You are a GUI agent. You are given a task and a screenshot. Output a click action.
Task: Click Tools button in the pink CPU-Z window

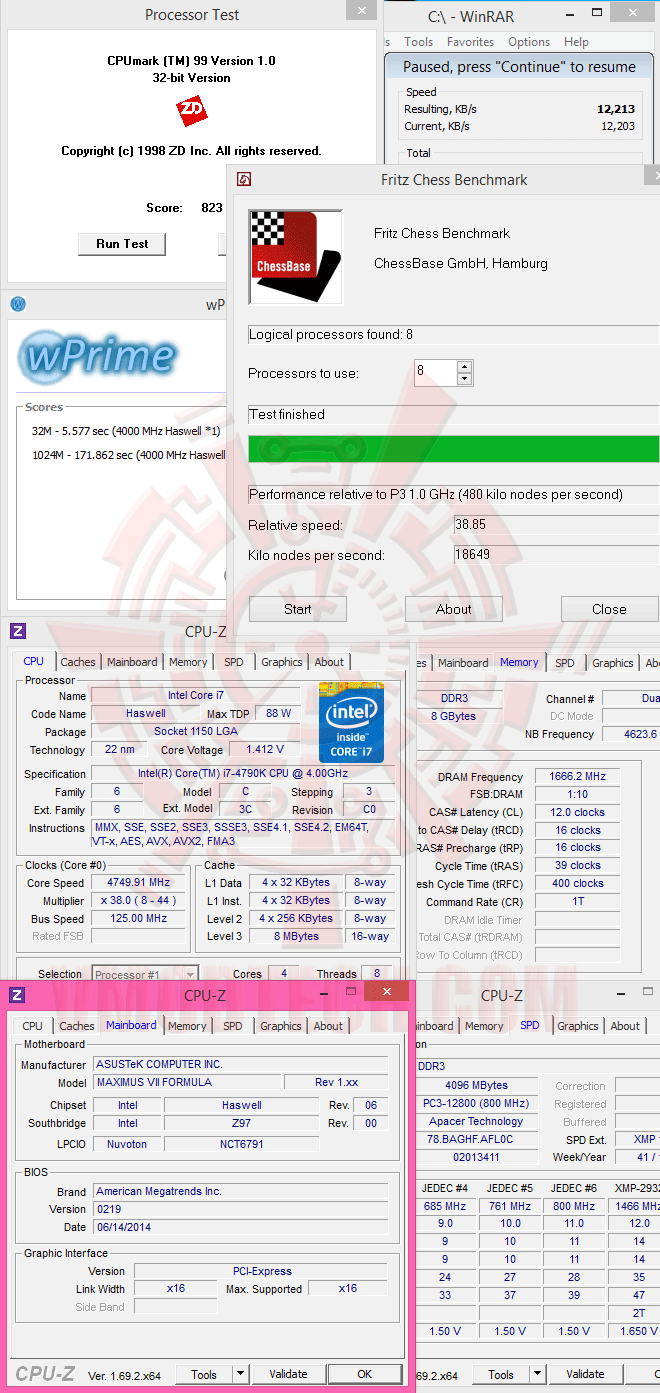click(205, 1374)
